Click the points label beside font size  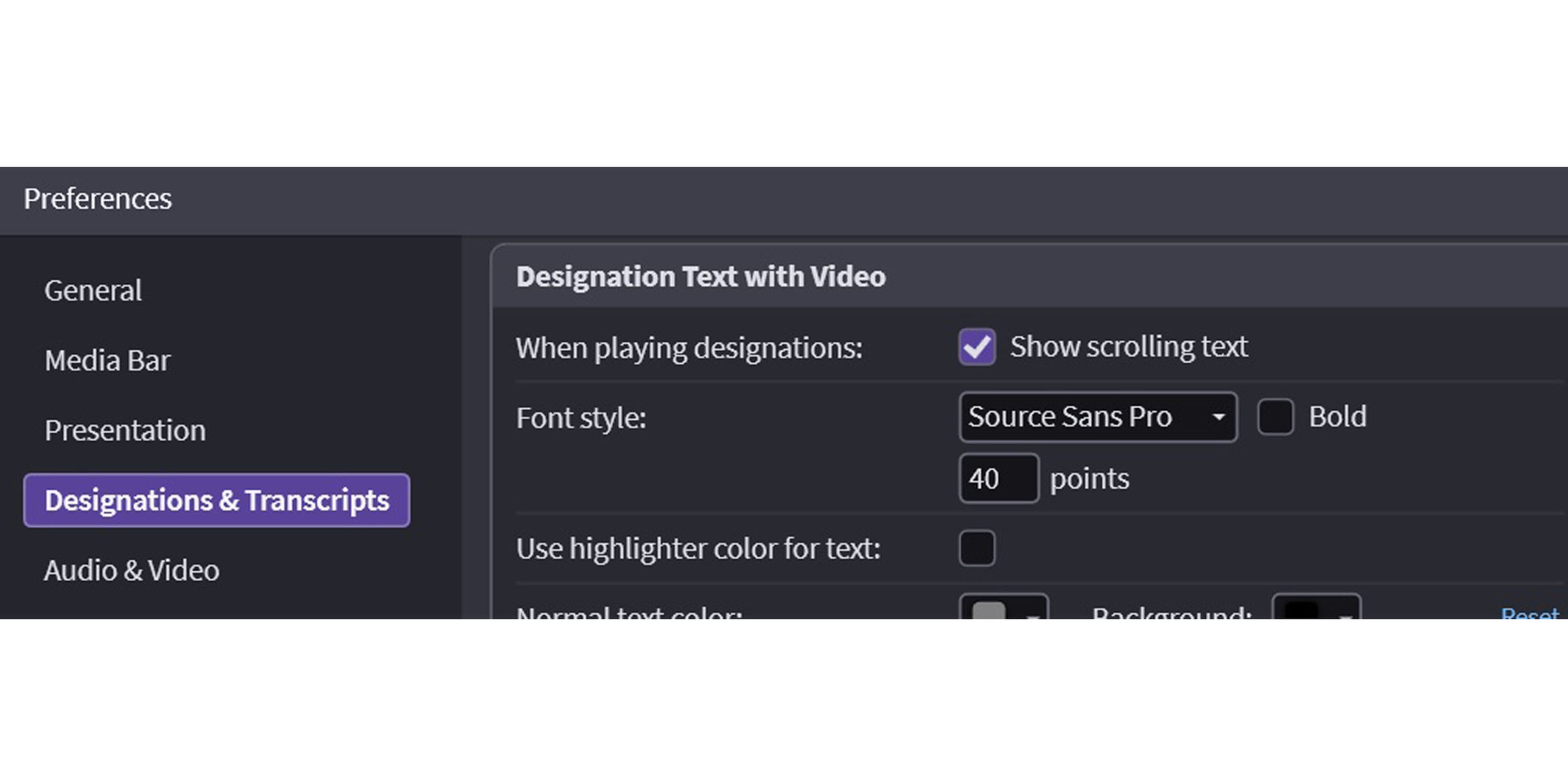[1090, 479]
